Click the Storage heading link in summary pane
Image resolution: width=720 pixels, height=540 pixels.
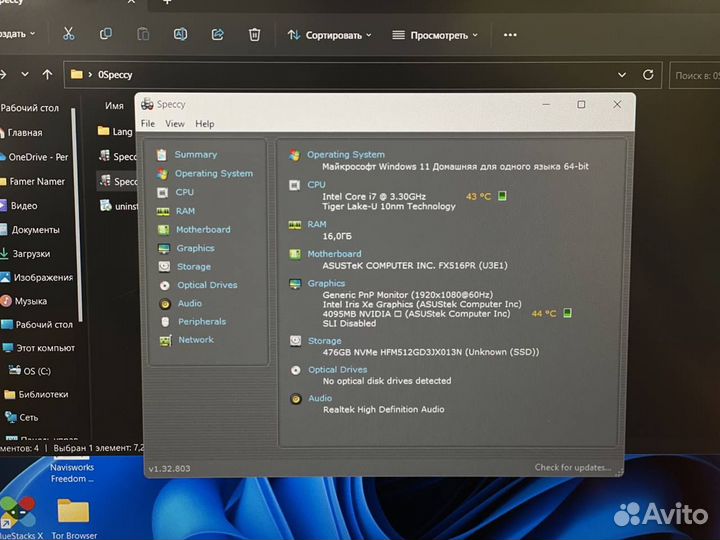tap(325, 341)
